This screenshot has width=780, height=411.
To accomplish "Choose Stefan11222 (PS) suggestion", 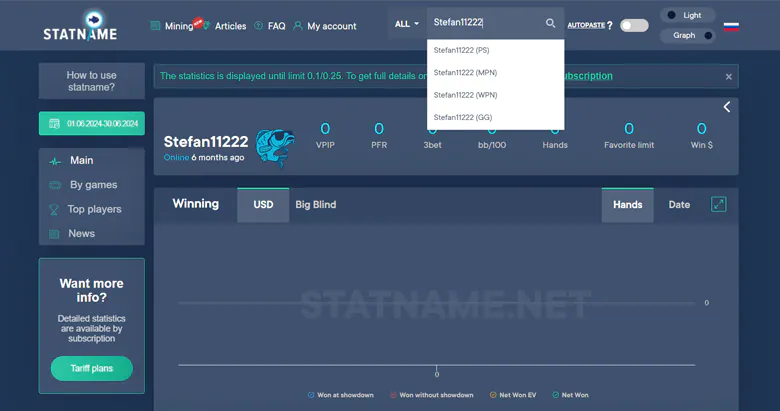I will [x=495, y=50].
